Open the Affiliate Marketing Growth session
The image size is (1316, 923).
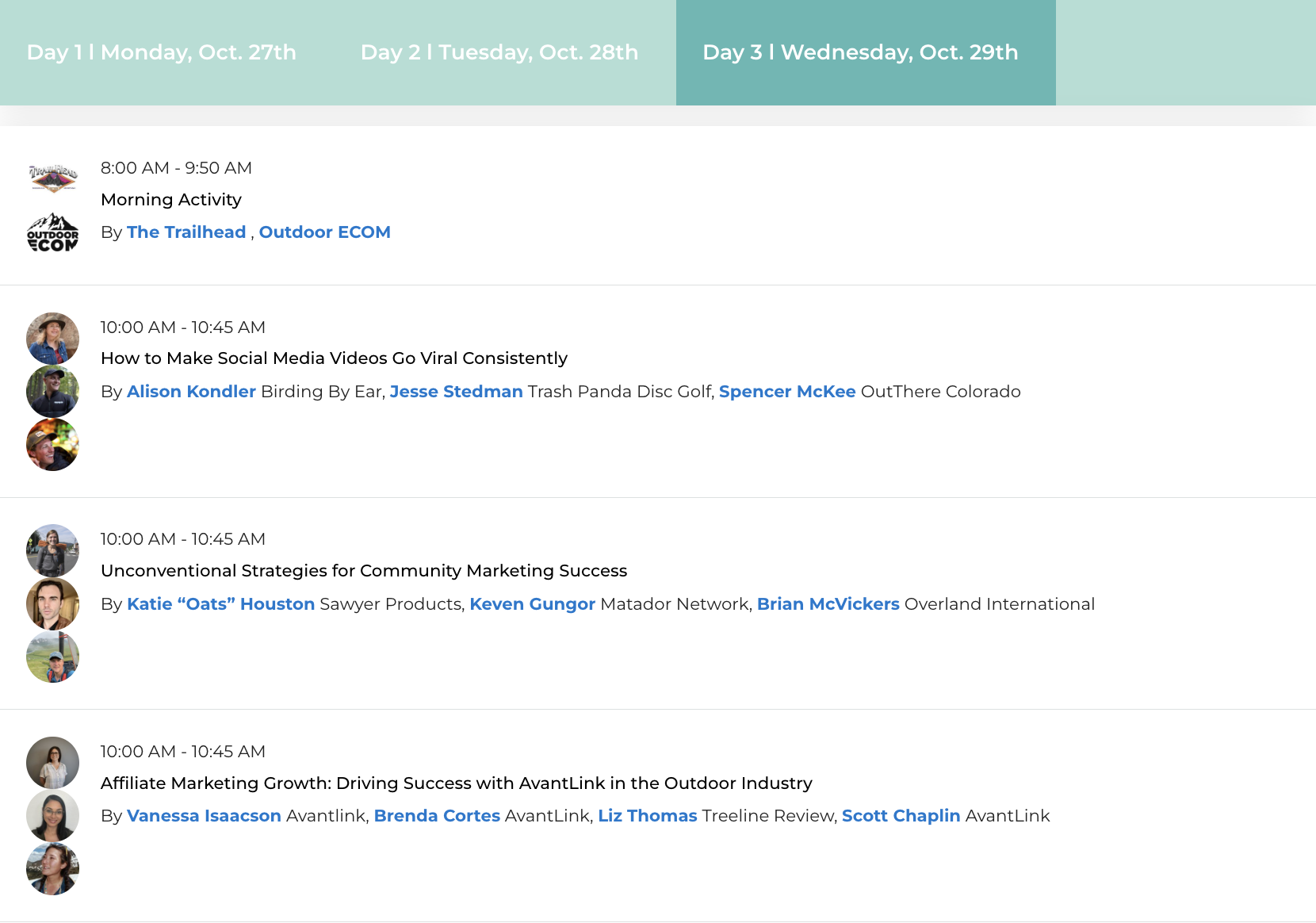tap(457, 783)
